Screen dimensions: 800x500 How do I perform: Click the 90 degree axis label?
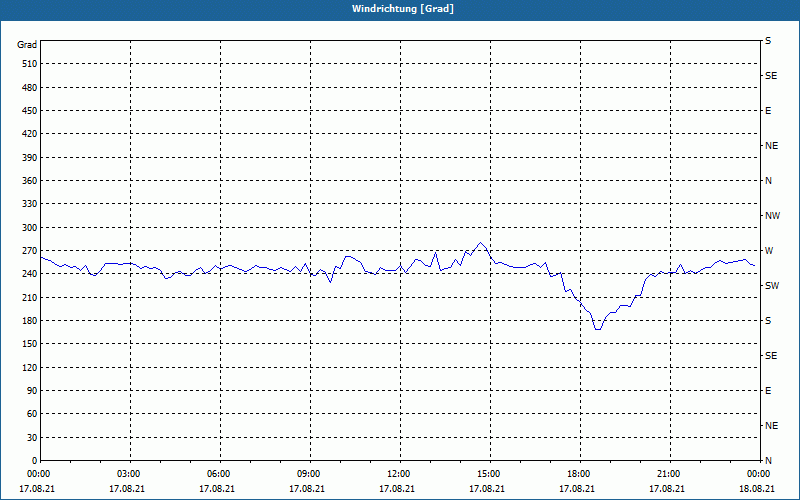[x=32, y=391]
